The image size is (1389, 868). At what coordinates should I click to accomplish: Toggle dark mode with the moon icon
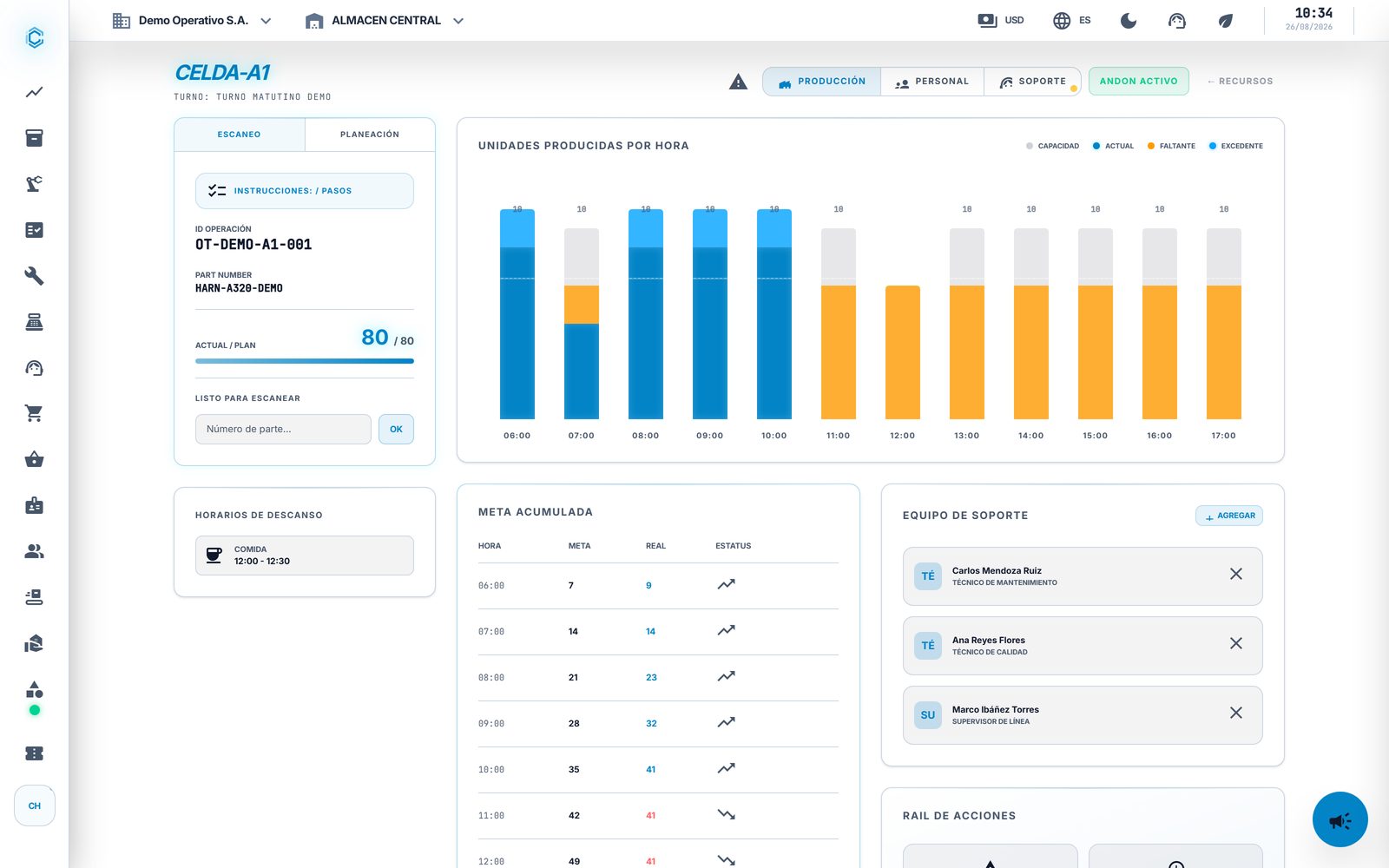click(x=1129, y=21)
